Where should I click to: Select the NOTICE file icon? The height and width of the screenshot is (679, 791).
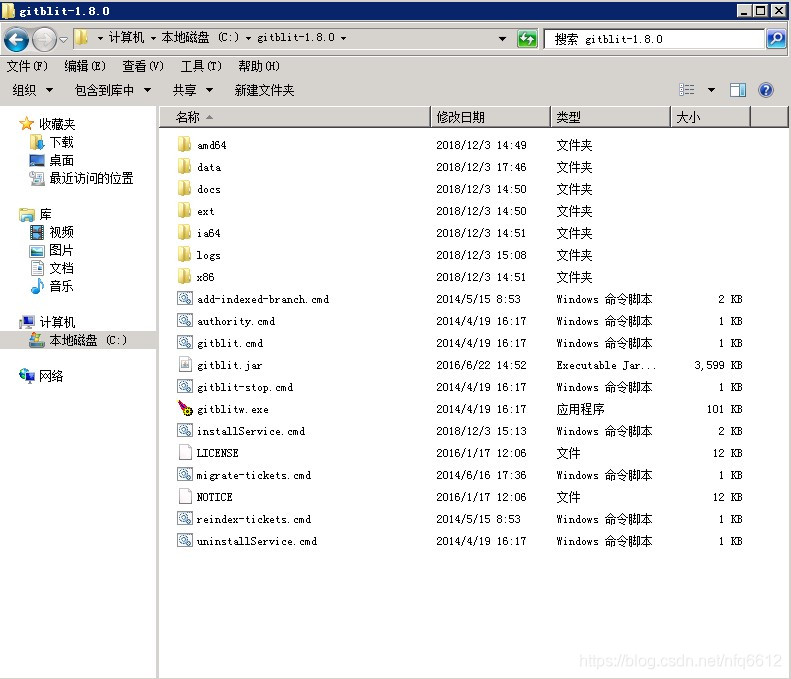(x=185, y=496)
